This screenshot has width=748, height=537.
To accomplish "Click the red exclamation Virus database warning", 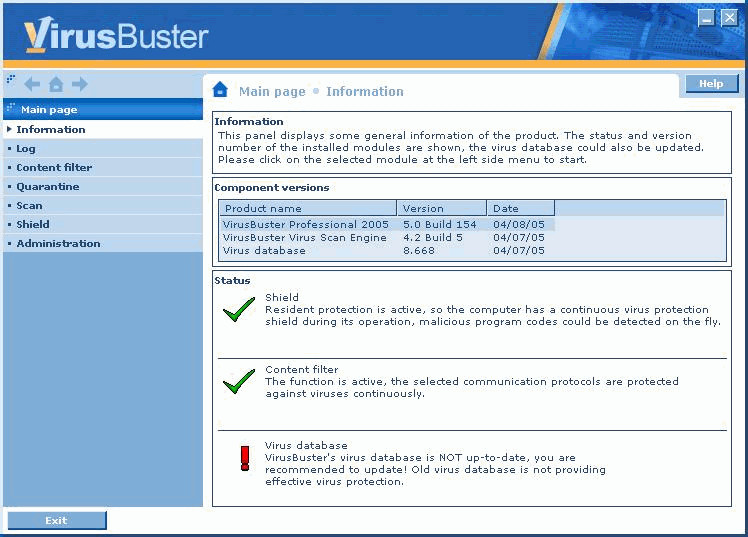I will pyautogui.click(x=245, y=458).
